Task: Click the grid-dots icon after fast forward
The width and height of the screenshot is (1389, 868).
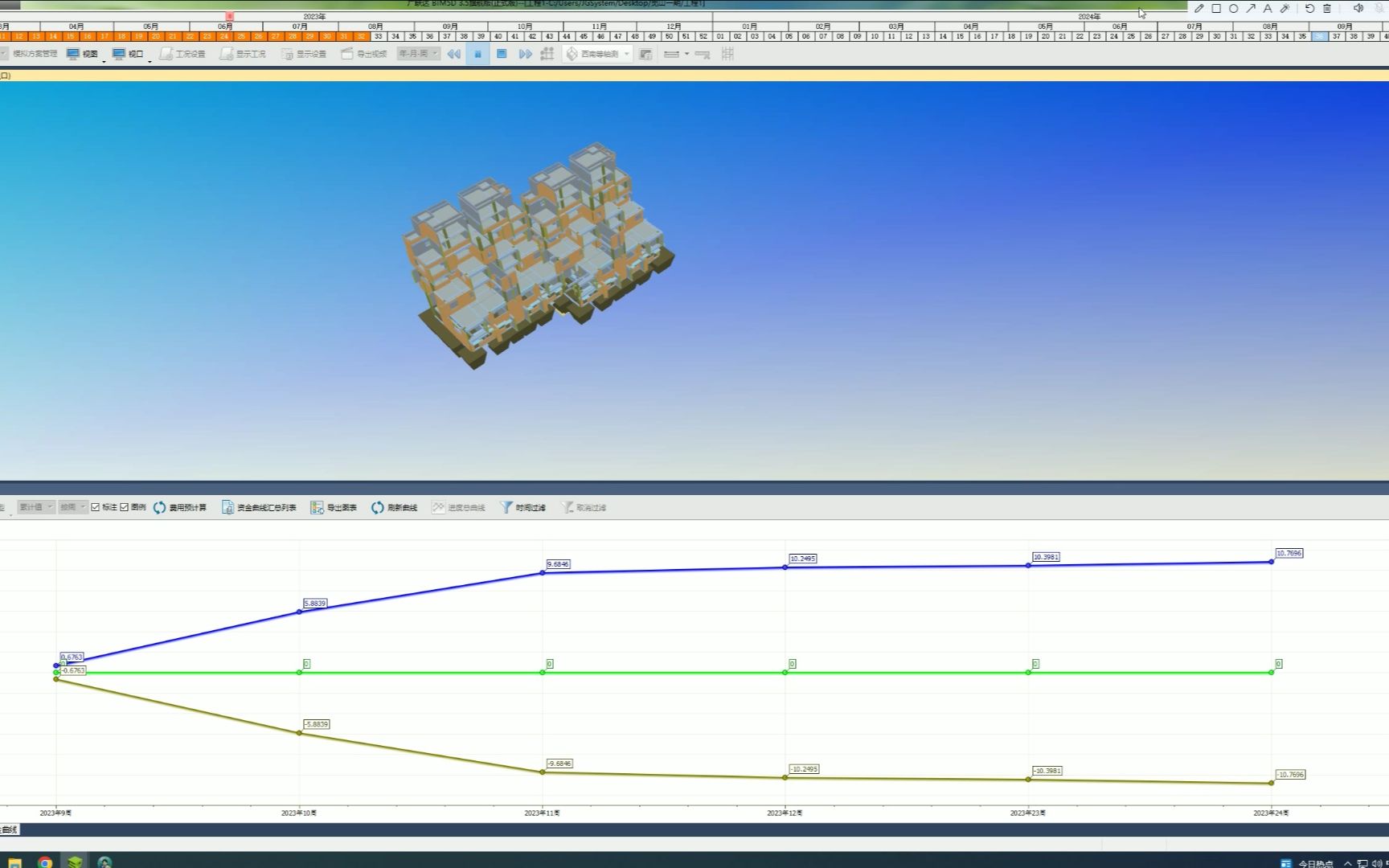Action: [547, 54]
